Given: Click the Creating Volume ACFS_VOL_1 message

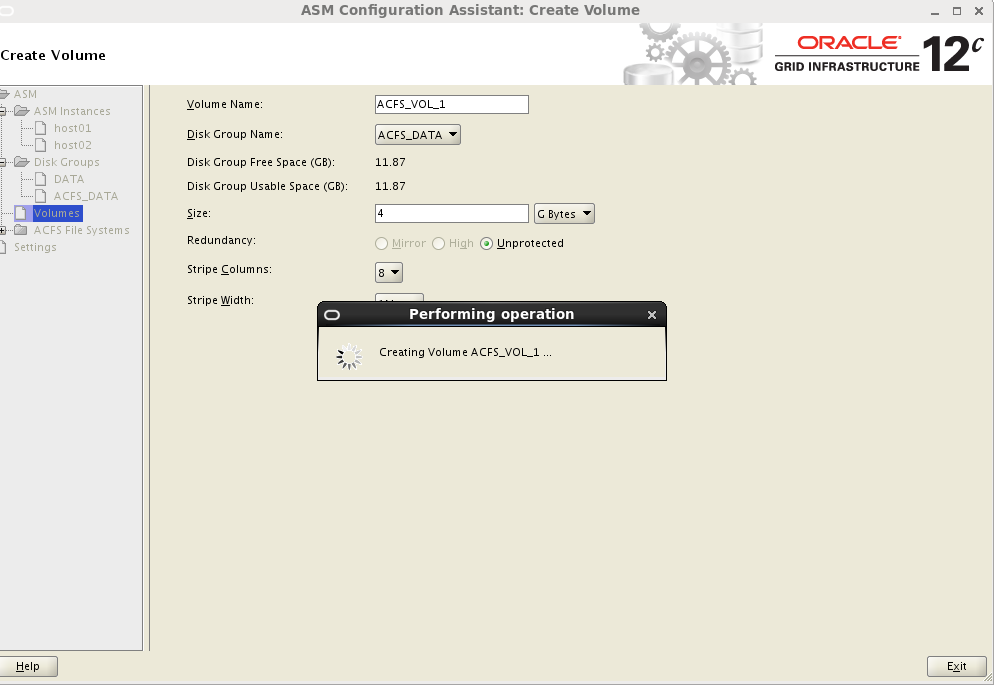Looking at the screenshot, I should coord(465,353).
